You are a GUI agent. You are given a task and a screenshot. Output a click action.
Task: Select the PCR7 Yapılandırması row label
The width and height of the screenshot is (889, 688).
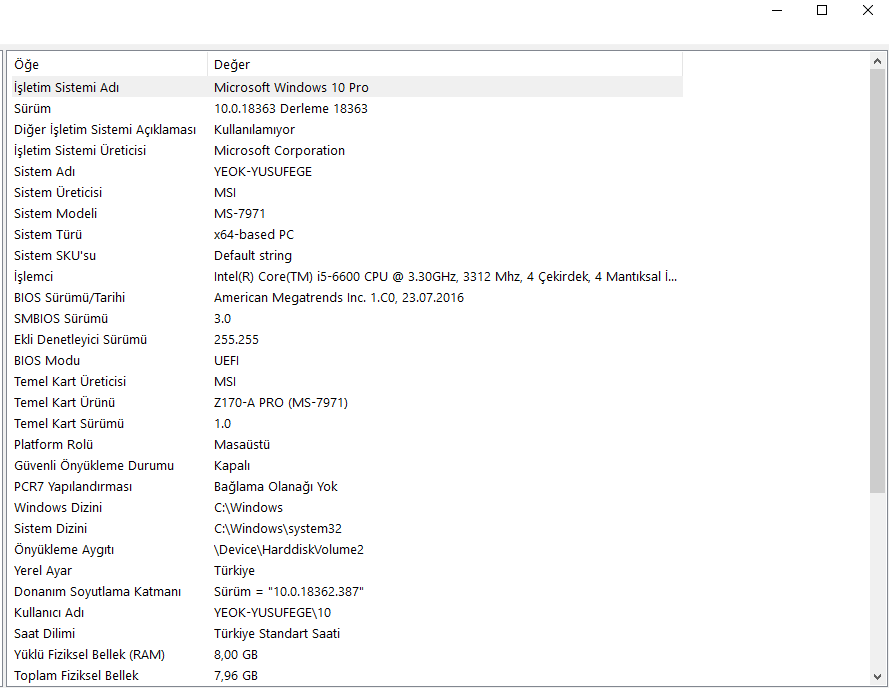pyautogui.click(x=73, y=486)
